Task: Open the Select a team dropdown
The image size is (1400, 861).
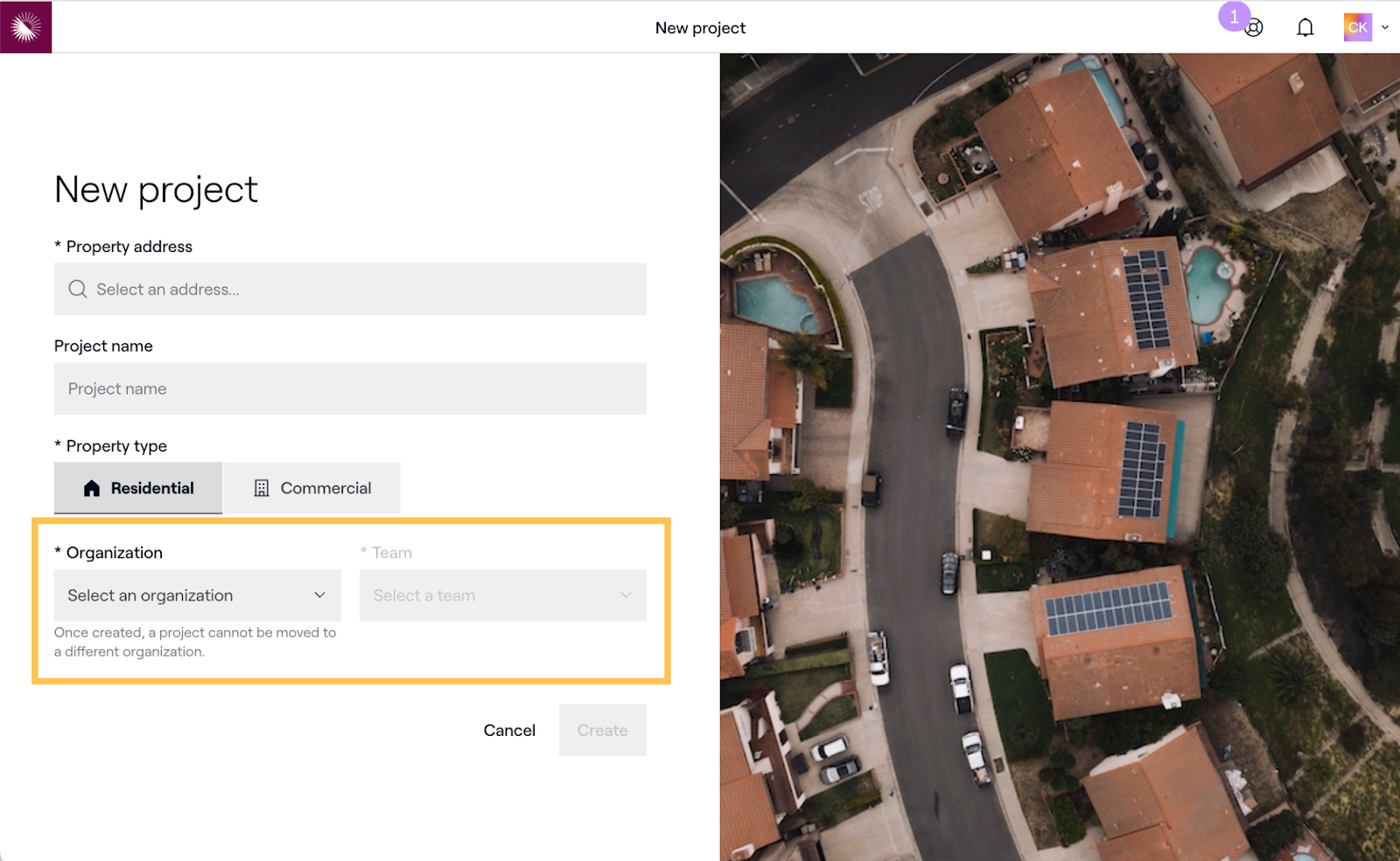Action: click(x=502, y=595)
